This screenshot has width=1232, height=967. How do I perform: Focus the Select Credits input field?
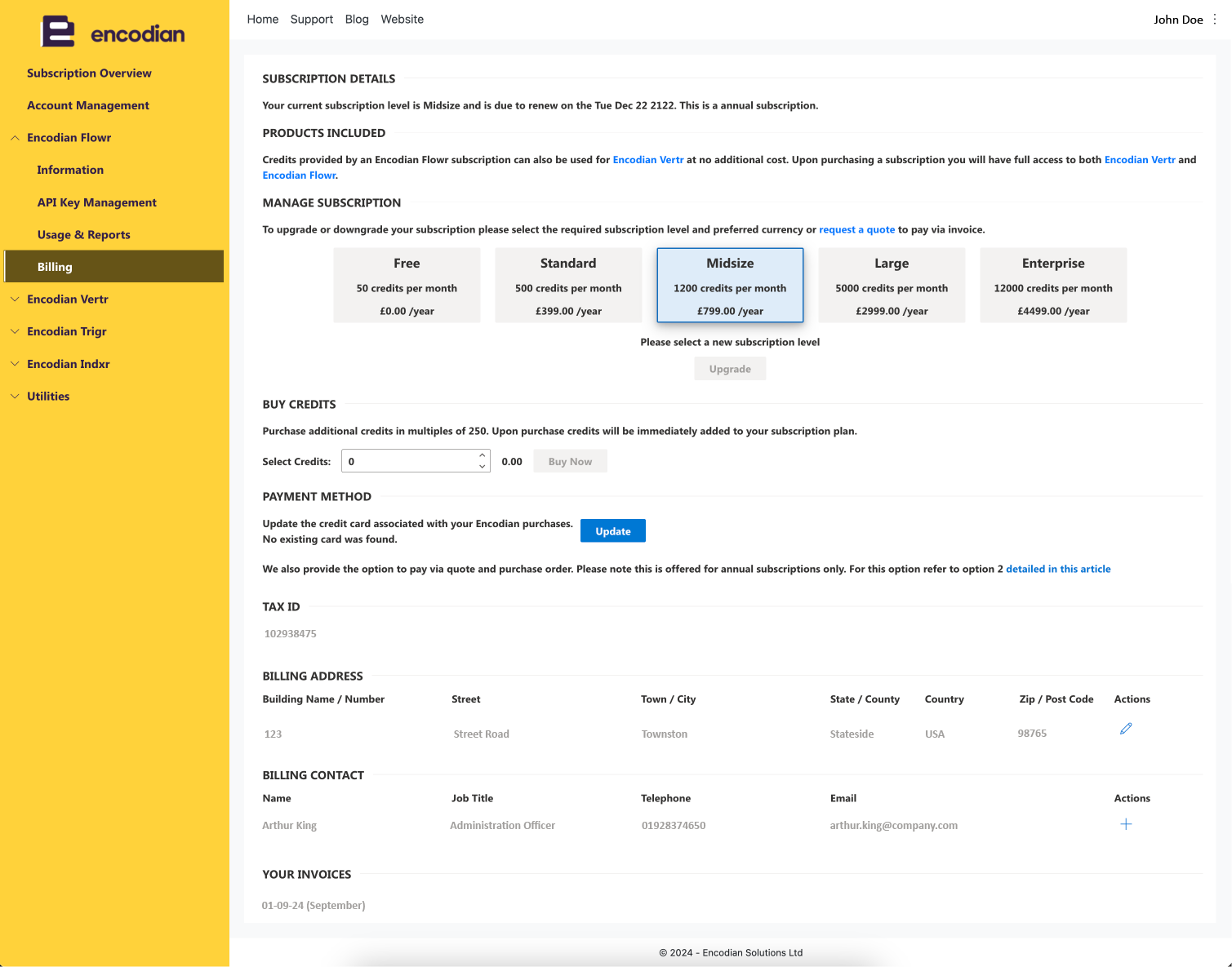pos(416,461)
